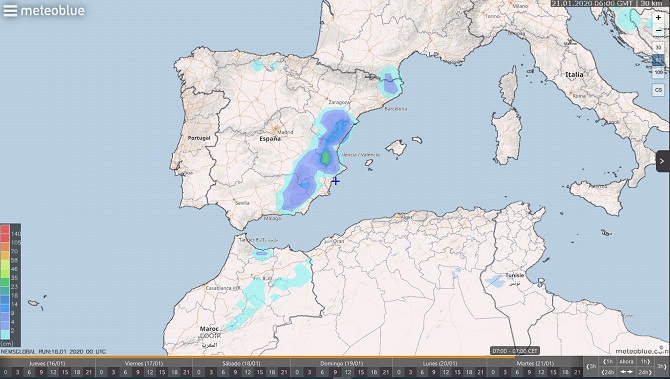Jump forward 24h in the timeline
The width and height of the screenshot is (670, 379).
click(x=645, y=372)
